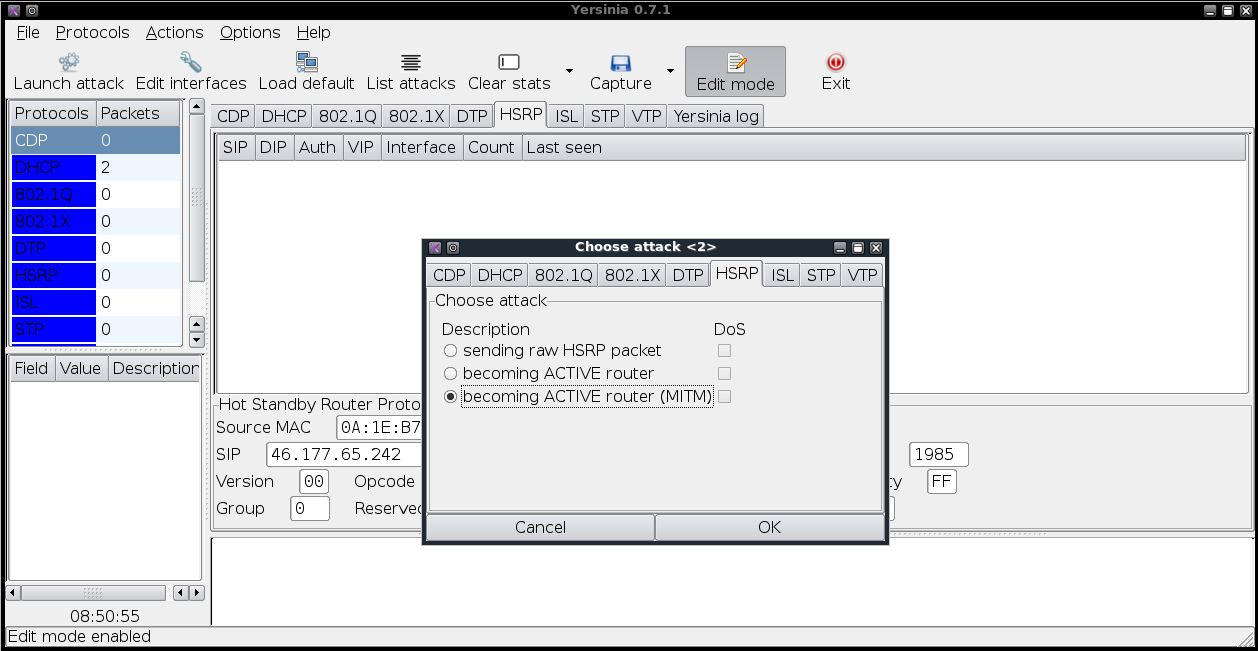This screenshot has width=1258, height=651.
Task: Open the 802.1Q tab in main window
Action: [348, 116]
